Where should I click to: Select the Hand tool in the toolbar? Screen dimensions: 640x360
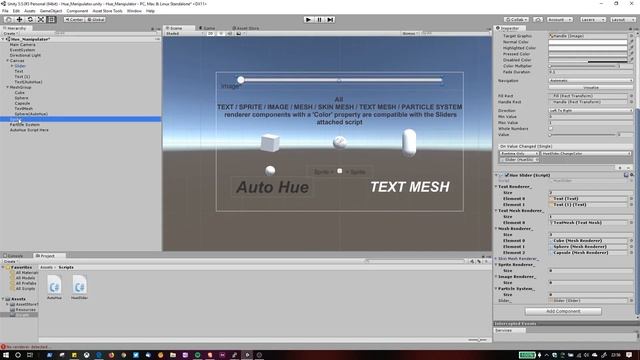click(x=8, y=20)
